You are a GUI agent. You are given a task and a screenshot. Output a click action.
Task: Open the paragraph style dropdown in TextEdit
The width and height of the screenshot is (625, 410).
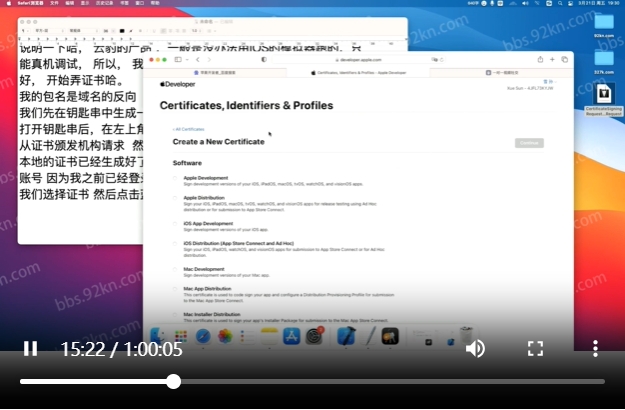(25, 31)
